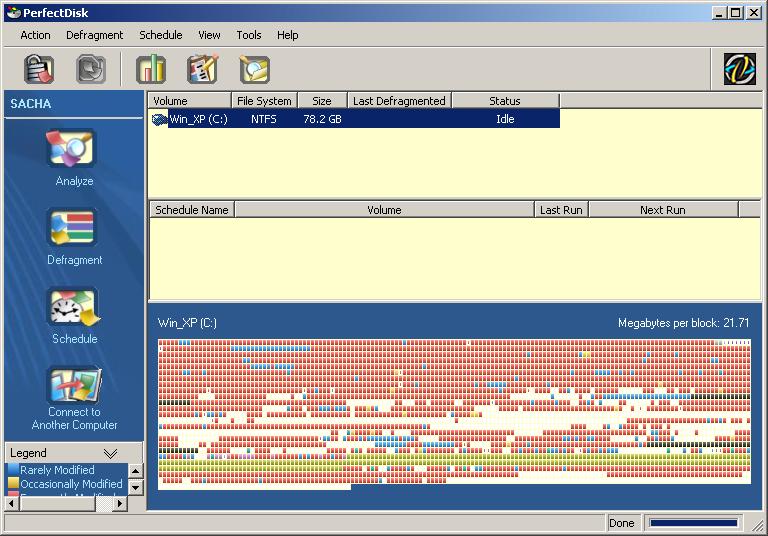
Task: Click the Win_XP (C:) drive map title
Action: [x=187, y=323]
